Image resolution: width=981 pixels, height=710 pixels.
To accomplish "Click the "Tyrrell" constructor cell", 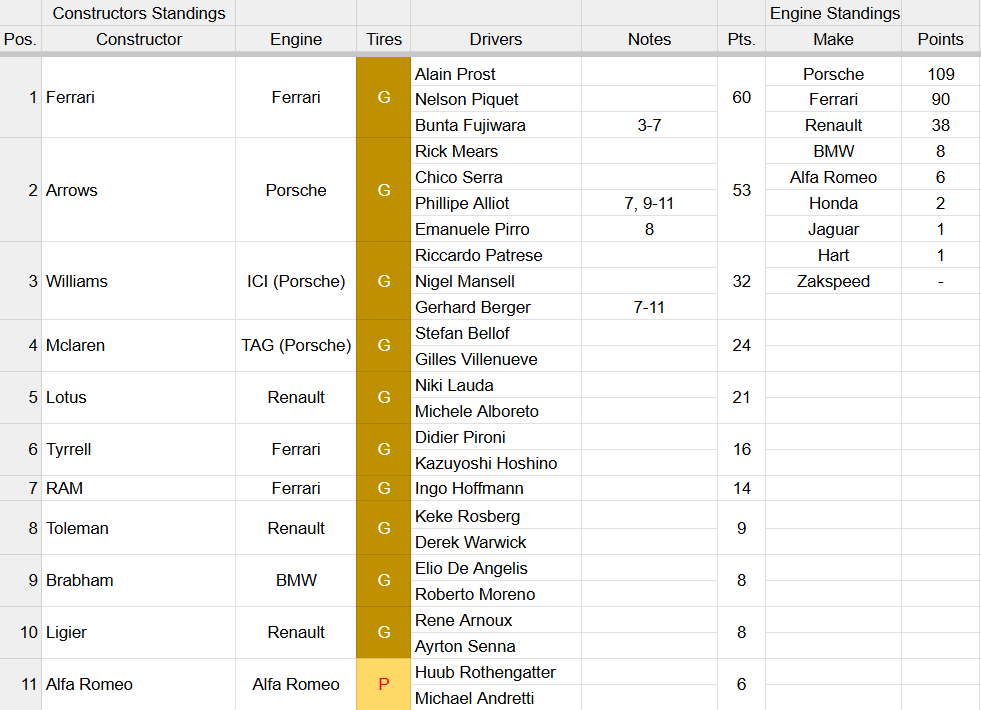I will point(139,449).
